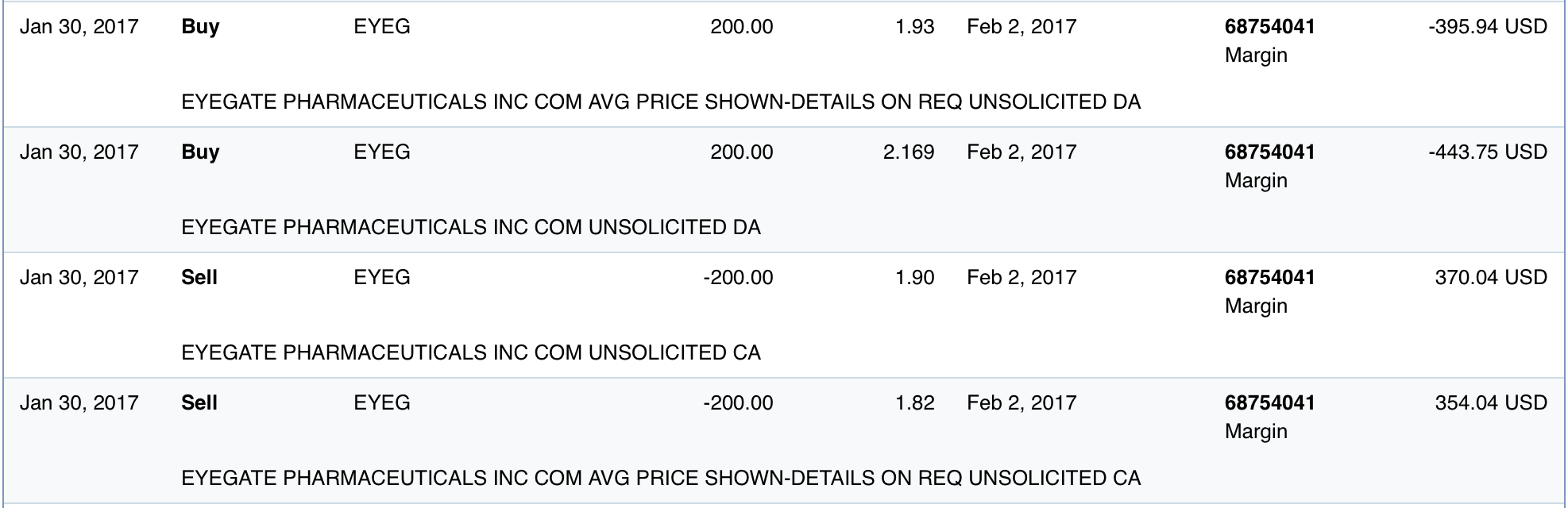Click Sell label in the 1.90 price row
Screen dimensions: 1568x508
click(x=199, y=278)
